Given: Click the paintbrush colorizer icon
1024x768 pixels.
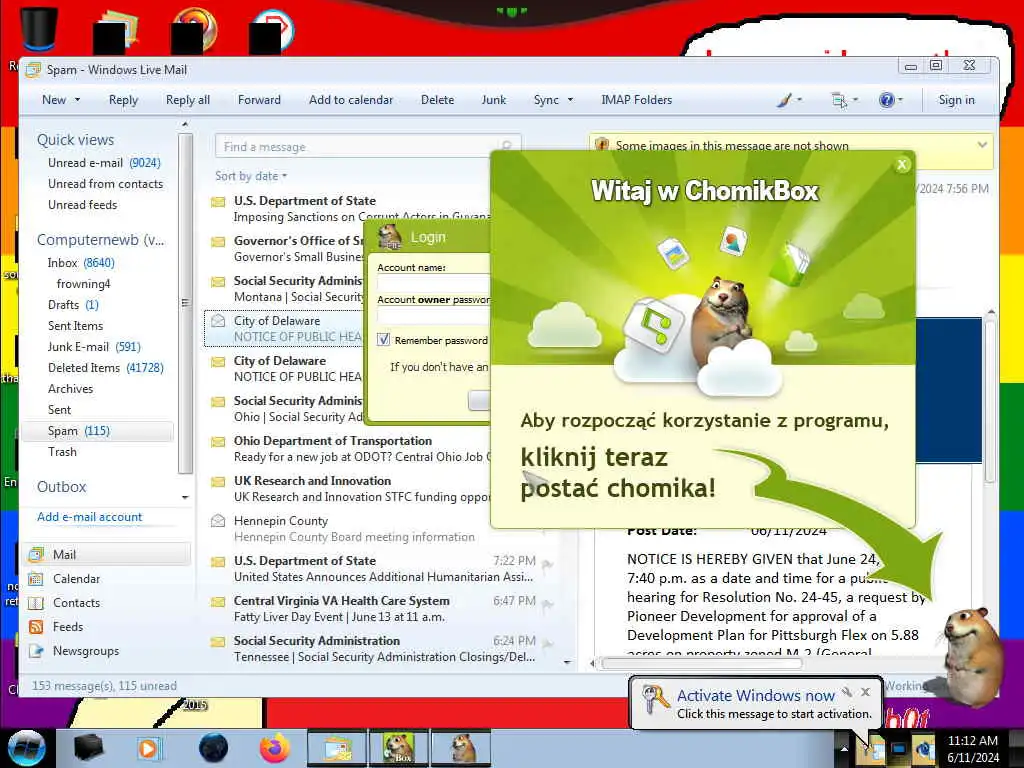Looking at the screenshot, I should (x=784, y=100).
